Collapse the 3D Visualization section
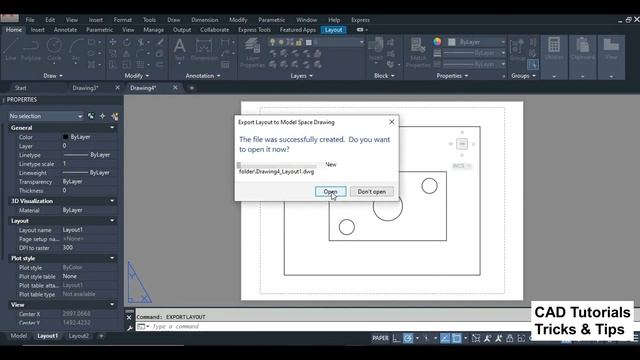The width and height of the screenshot is (640, 360). 112,201
